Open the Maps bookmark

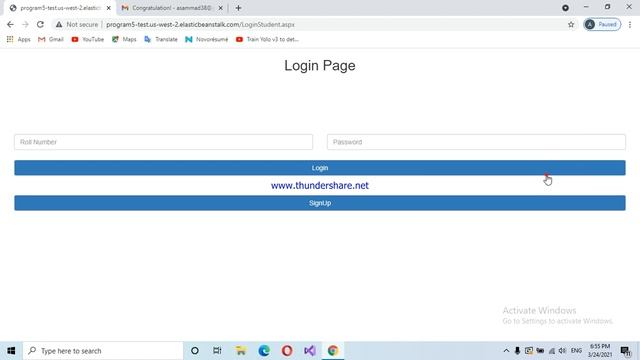(x=124, y=39)
